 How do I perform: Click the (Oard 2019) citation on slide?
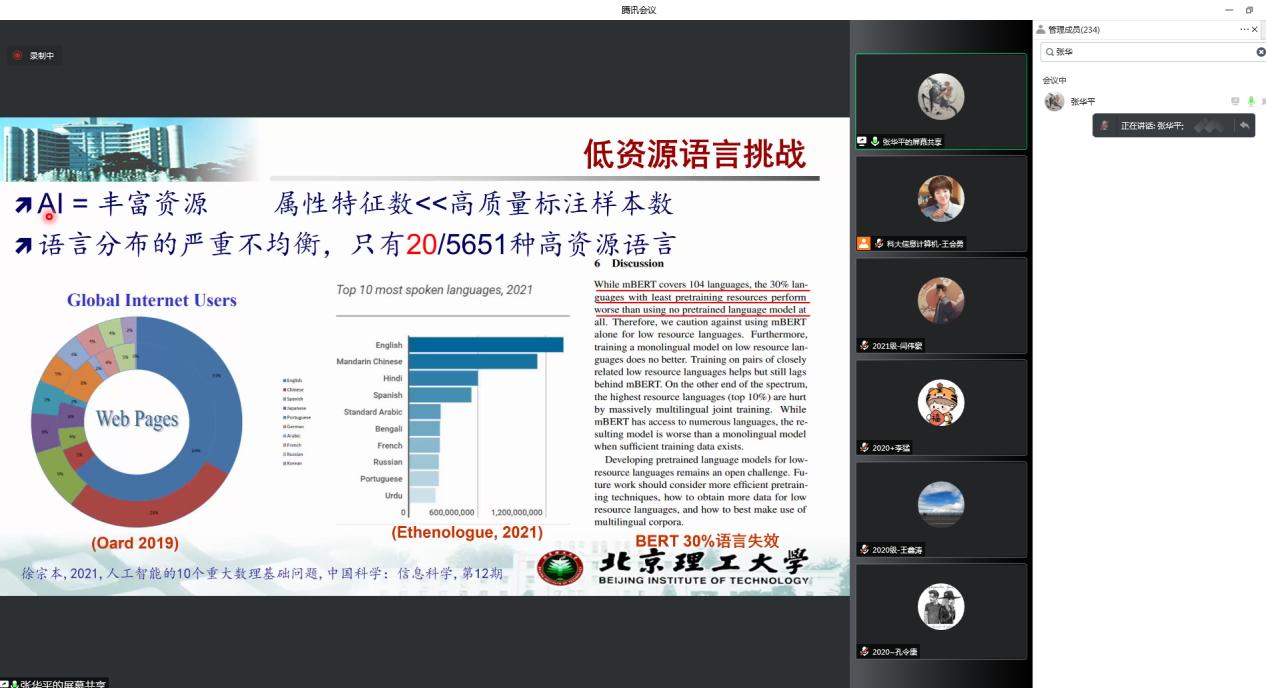(135, 543)
